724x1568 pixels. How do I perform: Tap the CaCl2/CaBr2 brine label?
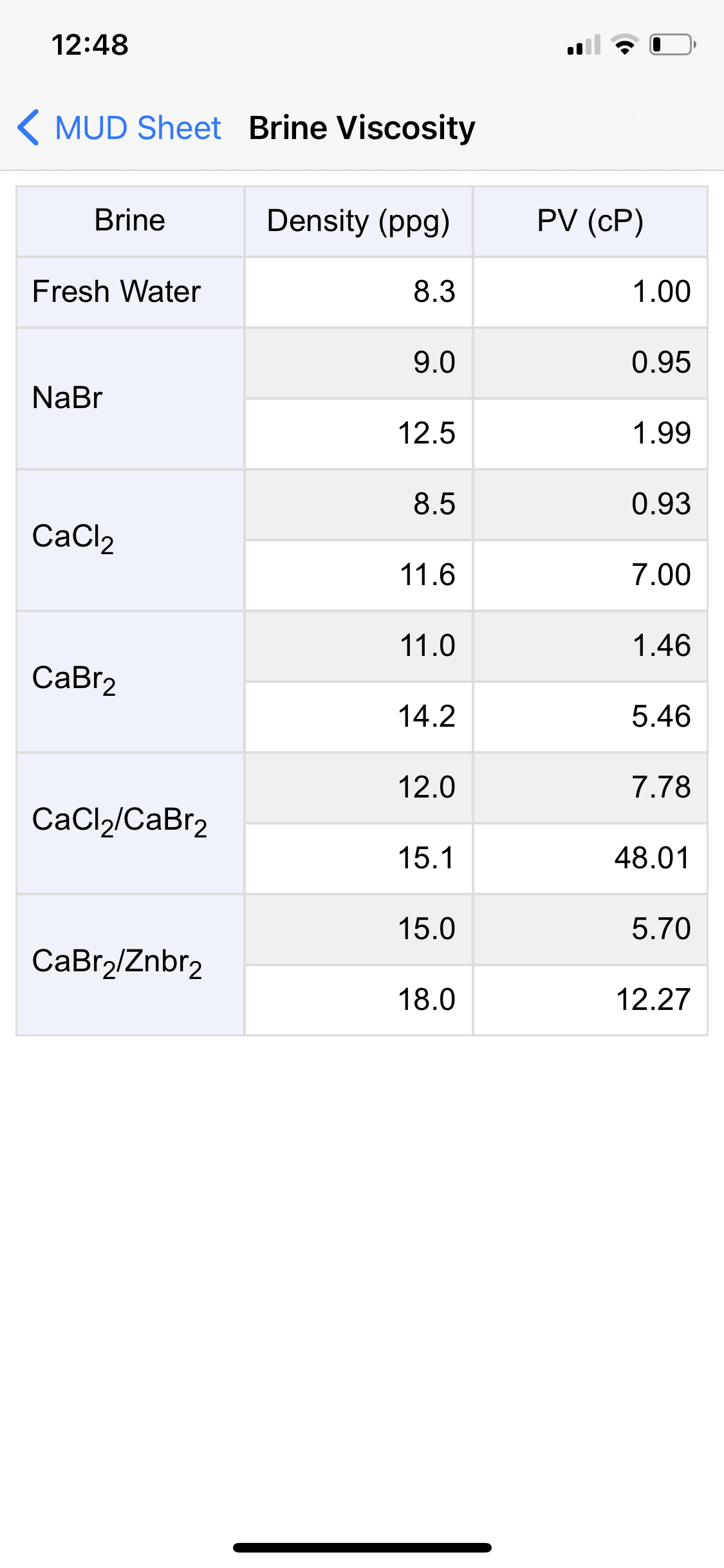click(120, 822)
